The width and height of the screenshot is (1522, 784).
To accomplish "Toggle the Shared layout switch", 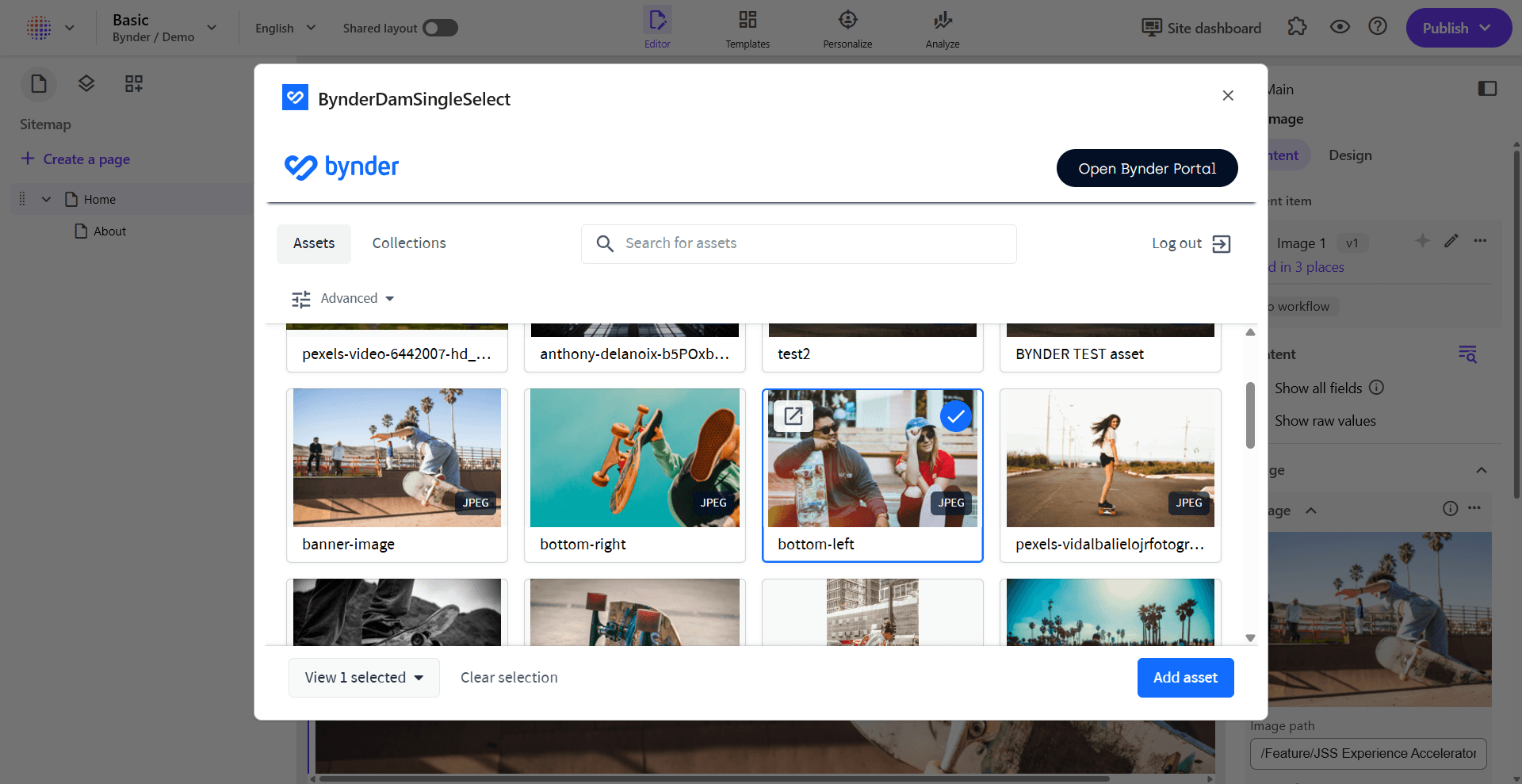I will [x=440, y=29].
